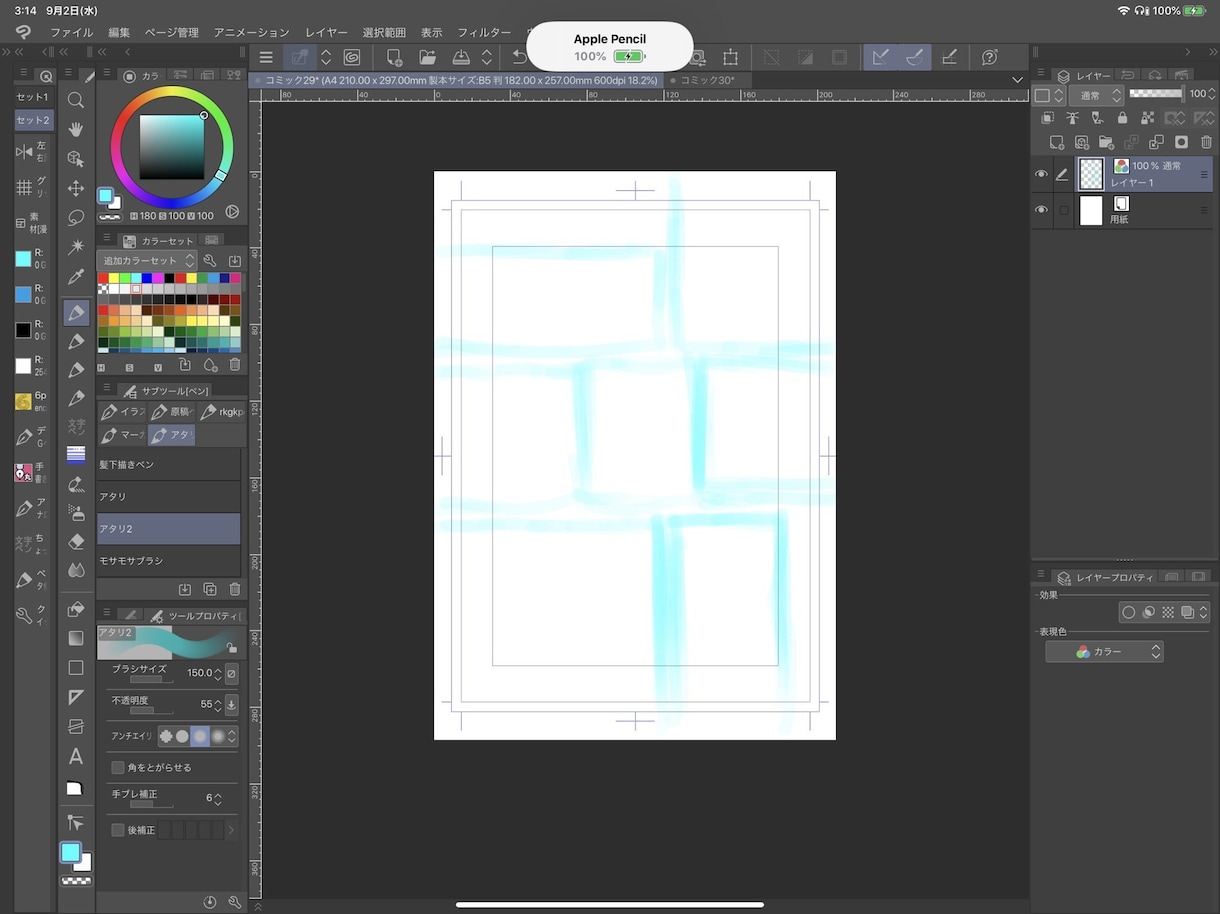Select the Figure rectangle tool
Image resolution: width=1220 pixels, height=914 pixels.
[x=76, y=667]
